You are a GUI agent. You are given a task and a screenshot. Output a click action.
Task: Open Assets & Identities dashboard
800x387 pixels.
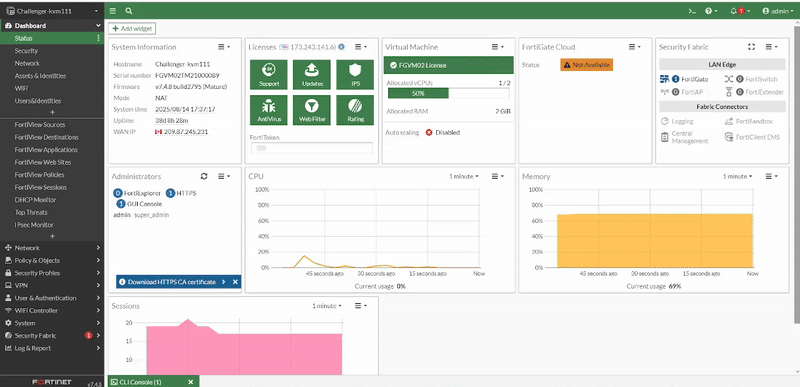[x=52, y=76]
